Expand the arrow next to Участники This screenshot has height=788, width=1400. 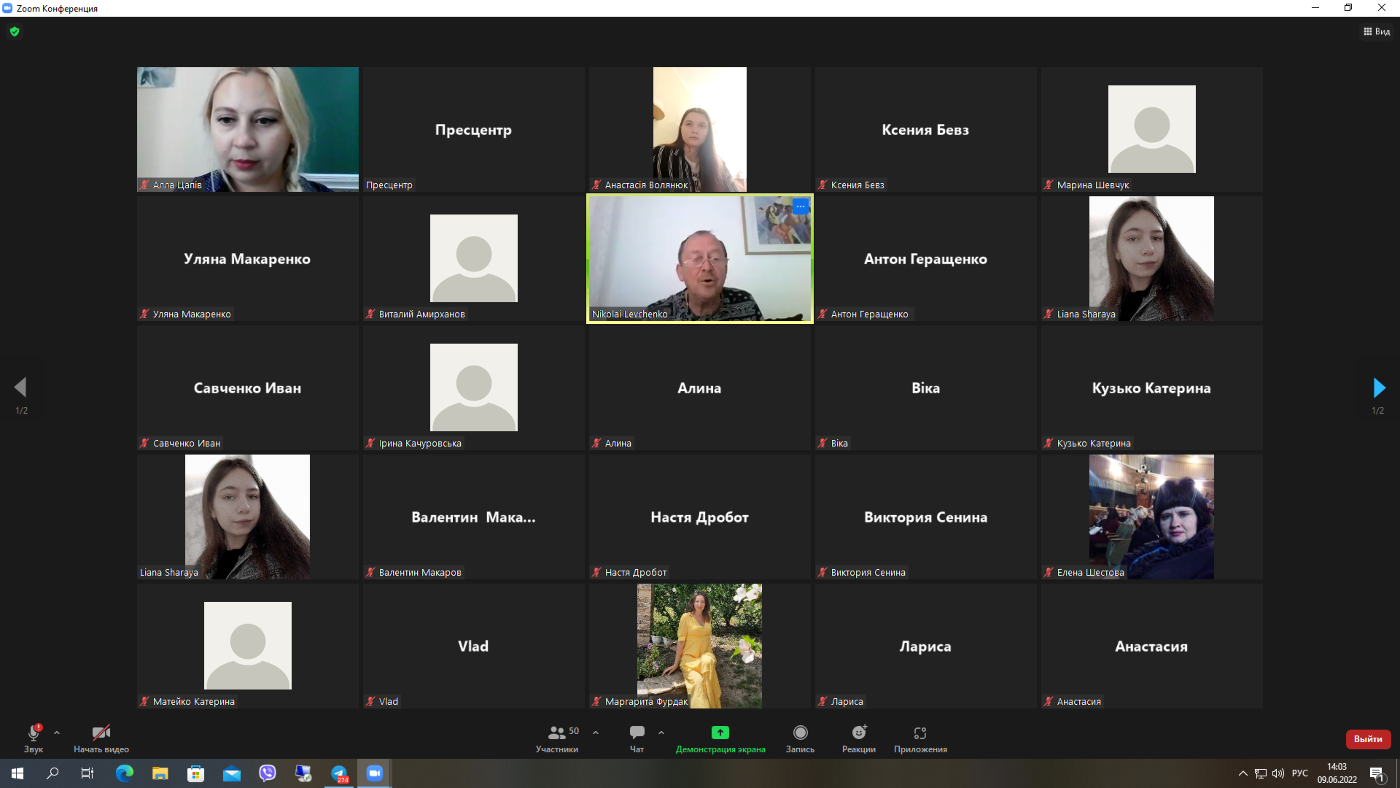pos(596,732)
